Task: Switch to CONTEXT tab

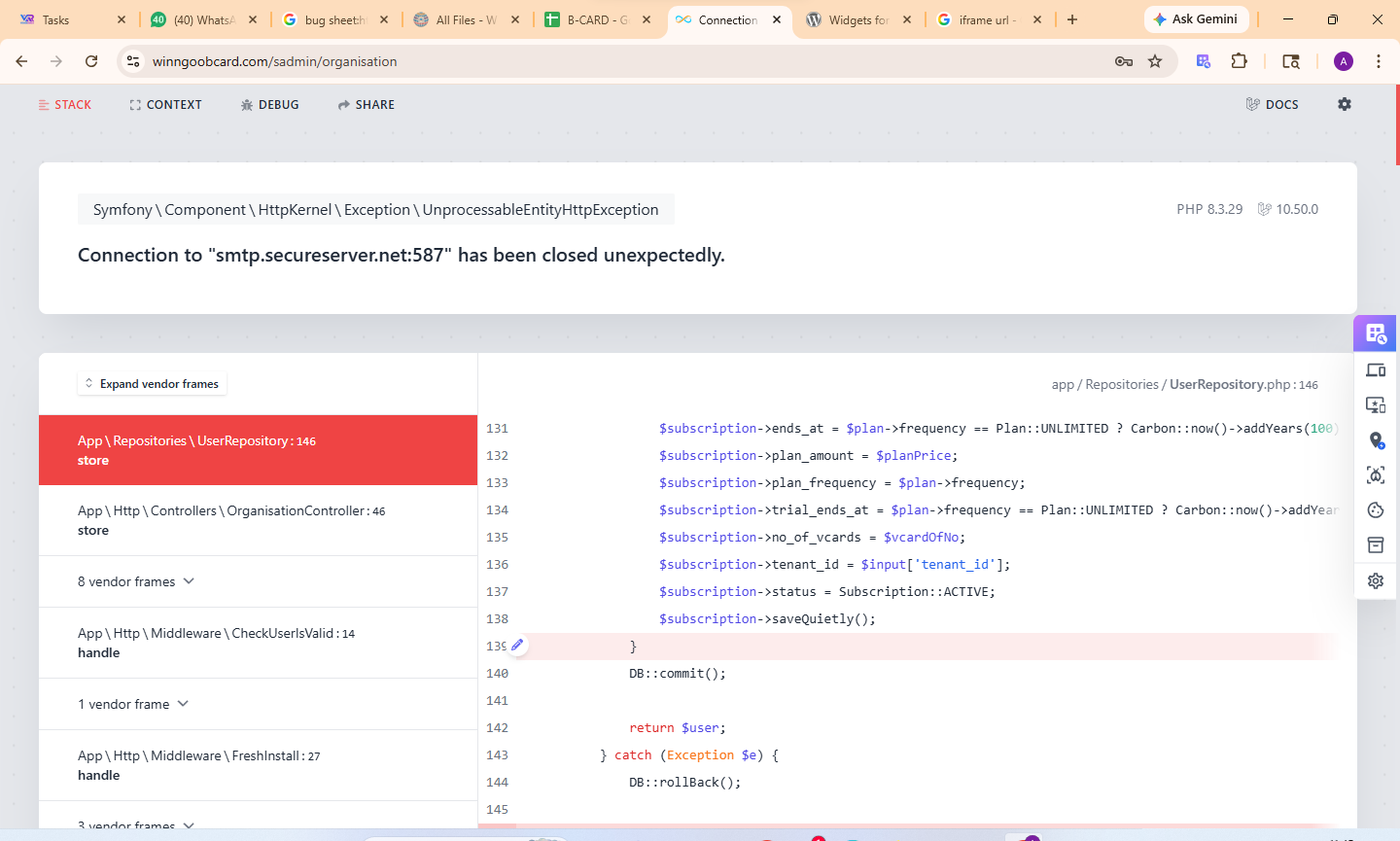Action: pos(165,104)
